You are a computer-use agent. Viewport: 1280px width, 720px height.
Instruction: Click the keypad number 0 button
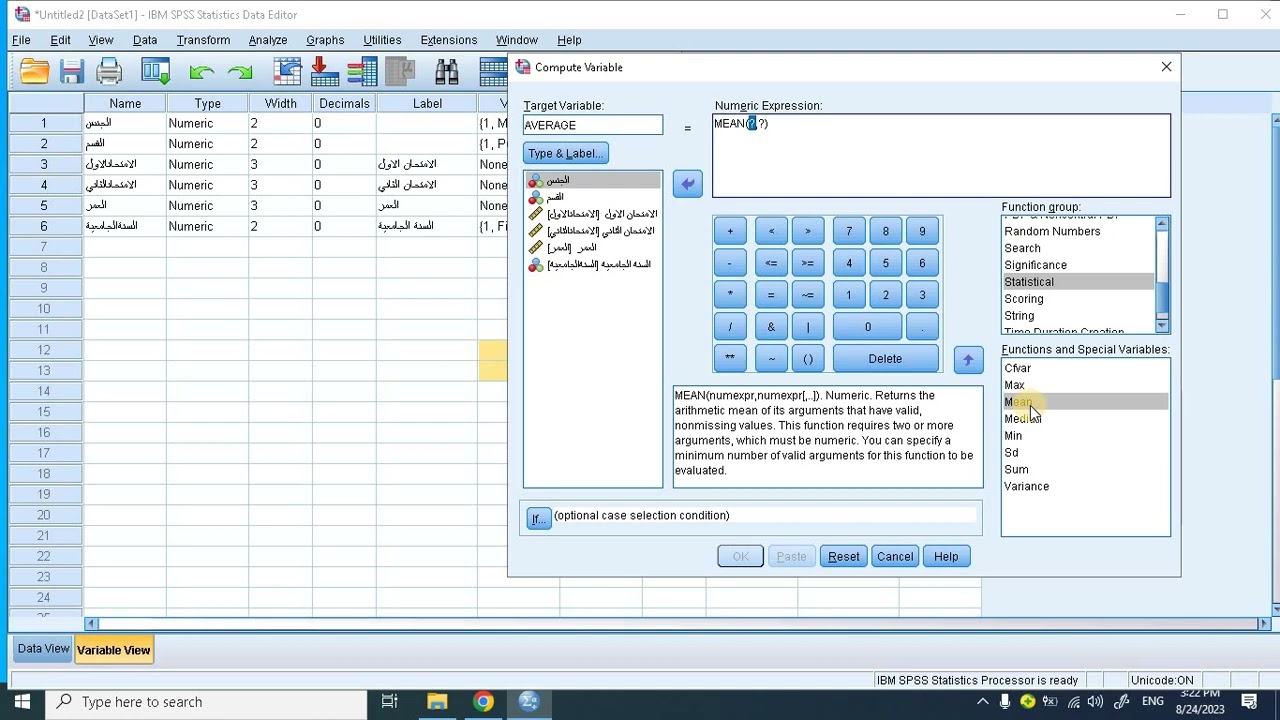[868, 327]
